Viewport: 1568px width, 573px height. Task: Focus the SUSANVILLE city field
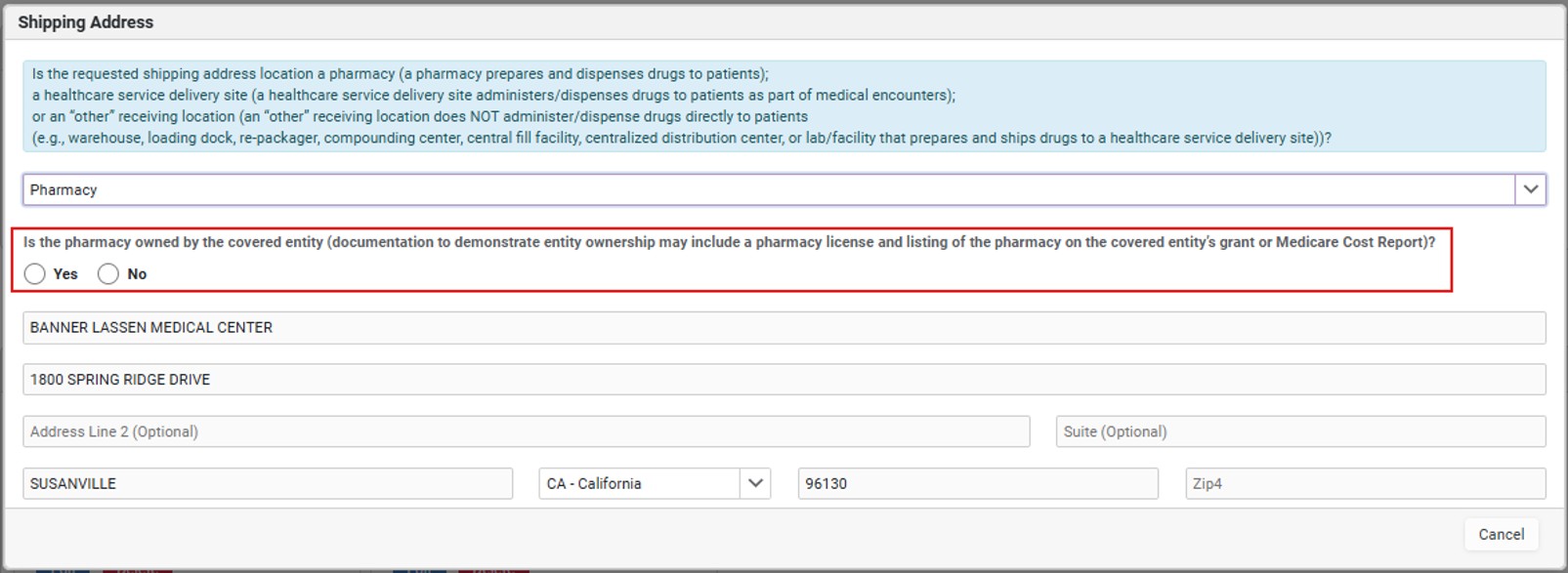pyautogui.click(x=268, y=483)
